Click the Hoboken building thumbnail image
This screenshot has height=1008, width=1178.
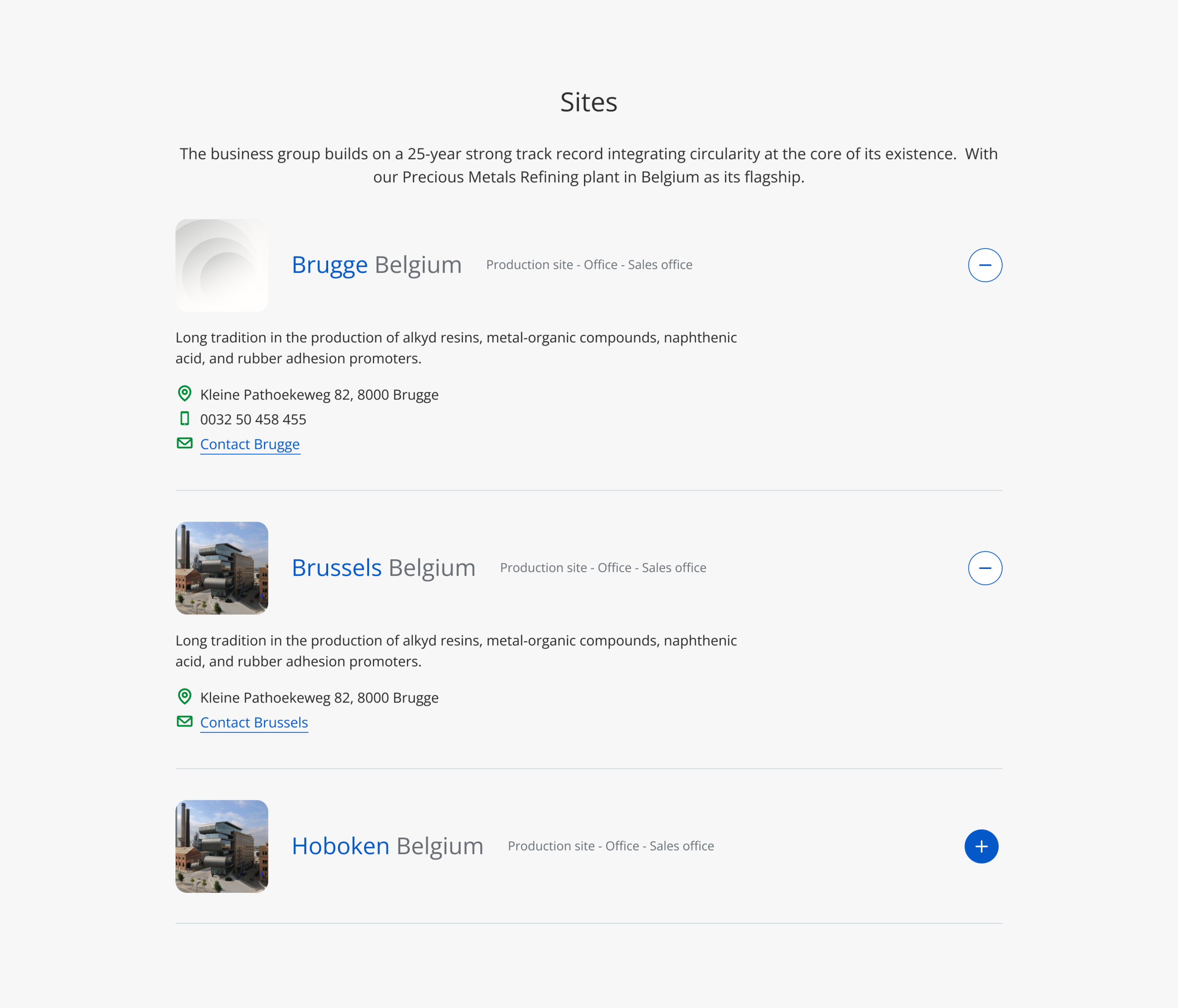pos(222,846)
